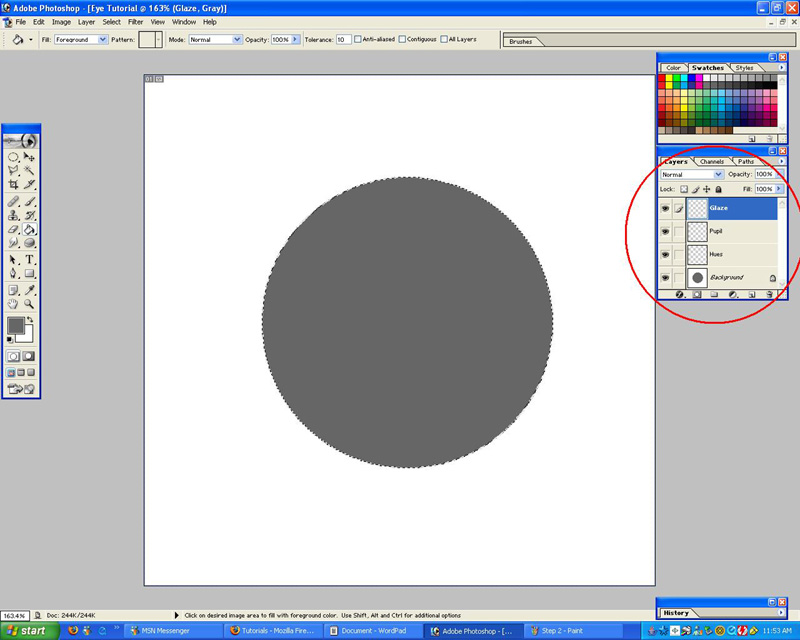This screenshot has height=640, width=800.
Task: Switch to the Channels tab
Action: 712,161
